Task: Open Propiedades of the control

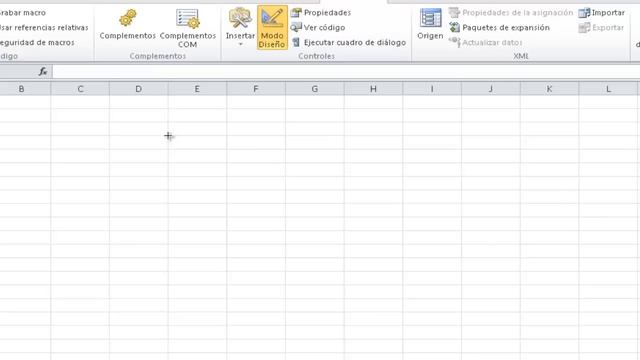Action: (x=321, y=13)
